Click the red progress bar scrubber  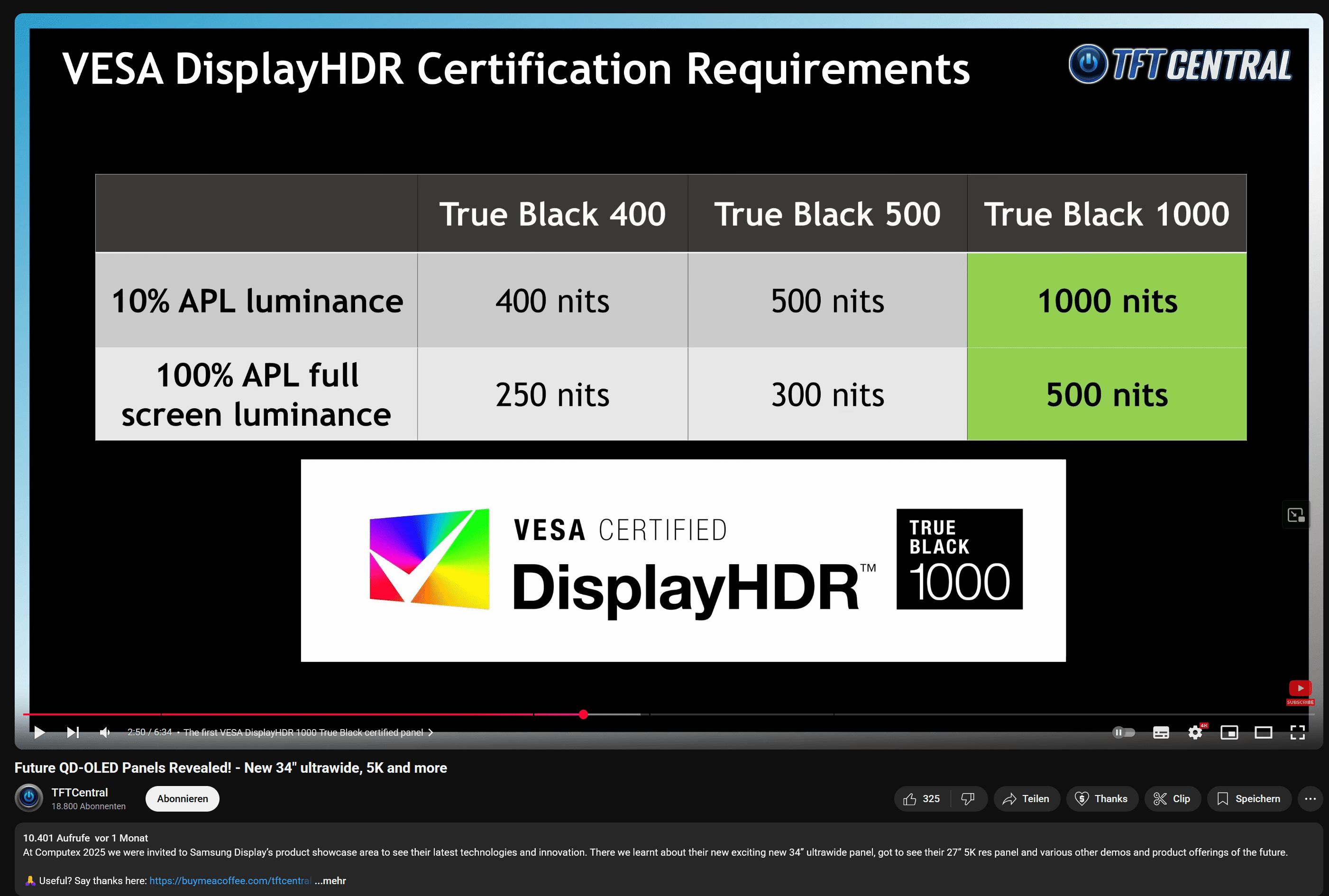(583, 714)
